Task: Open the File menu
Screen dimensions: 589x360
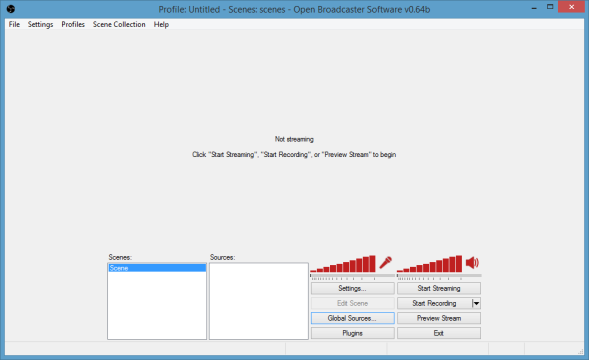Action: (14, 24)
